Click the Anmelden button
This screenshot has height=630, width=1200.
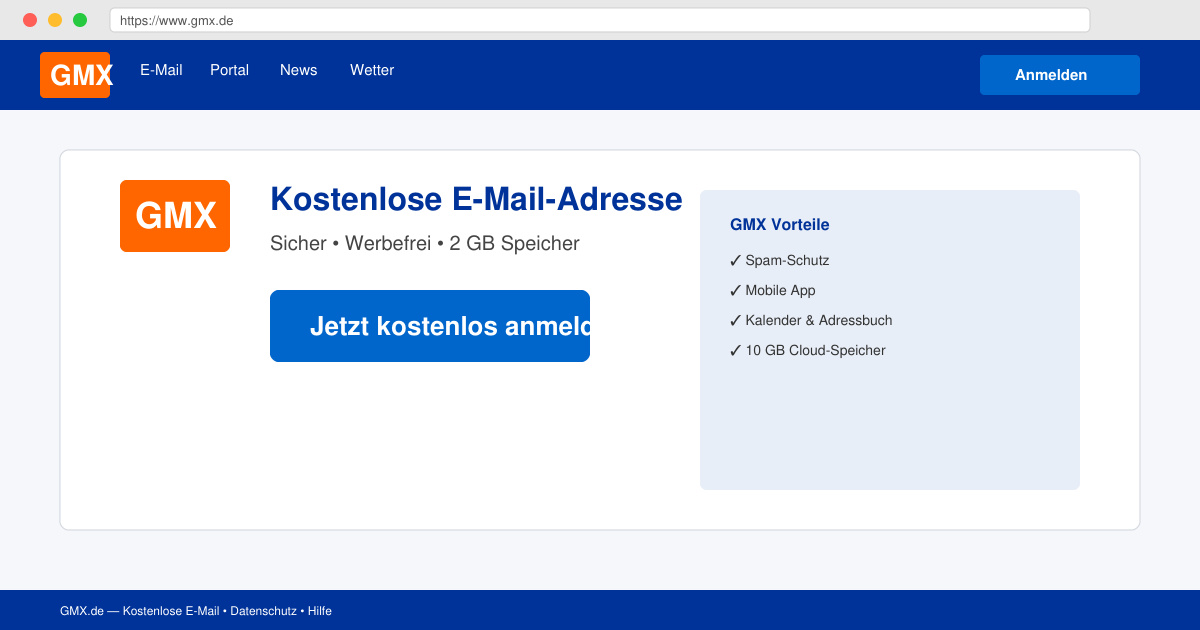[x=1060, y=75]
